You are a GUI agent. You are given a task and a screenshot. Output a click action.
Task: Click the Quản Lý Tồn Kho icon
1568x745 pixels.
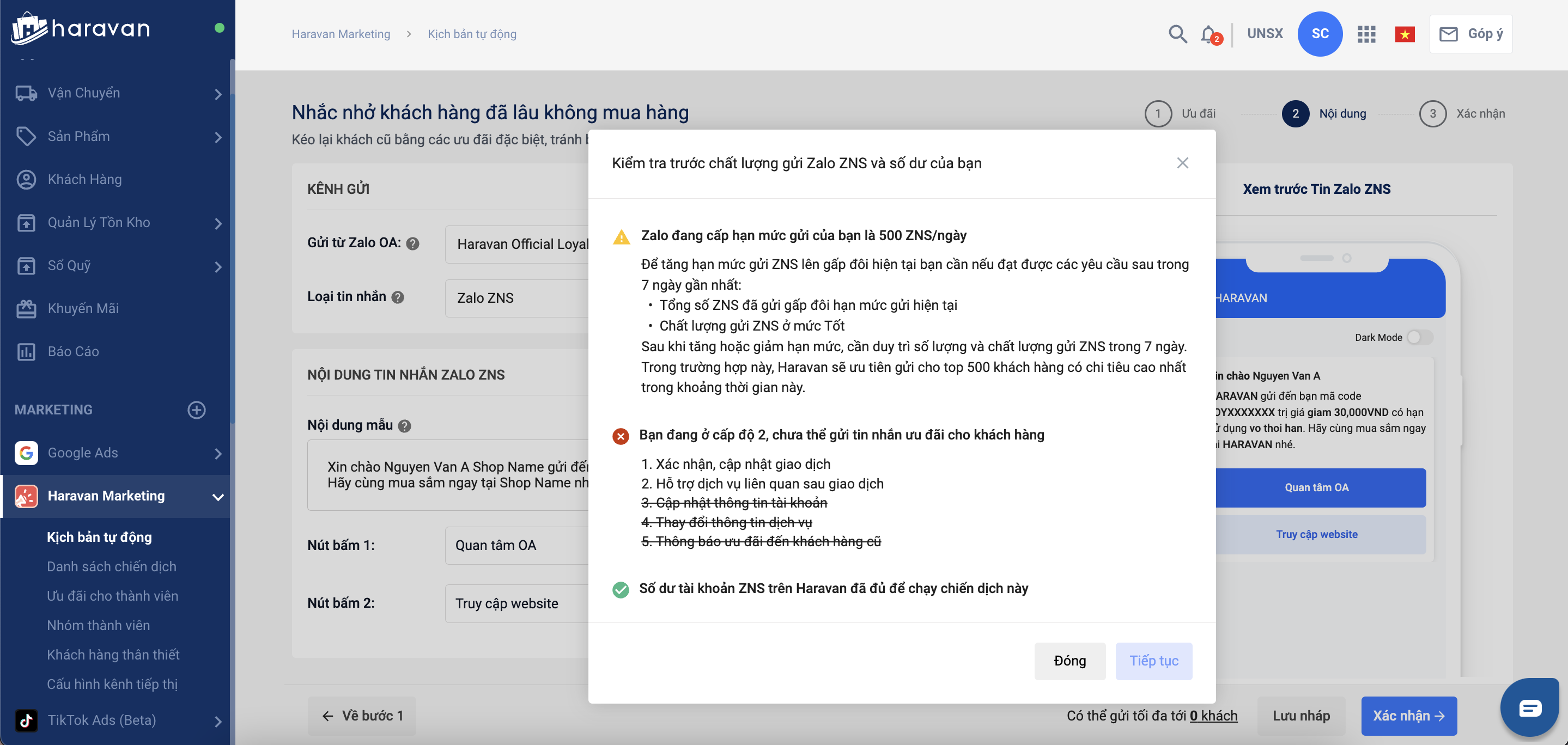pyautogui.click(x=26, y=223)
